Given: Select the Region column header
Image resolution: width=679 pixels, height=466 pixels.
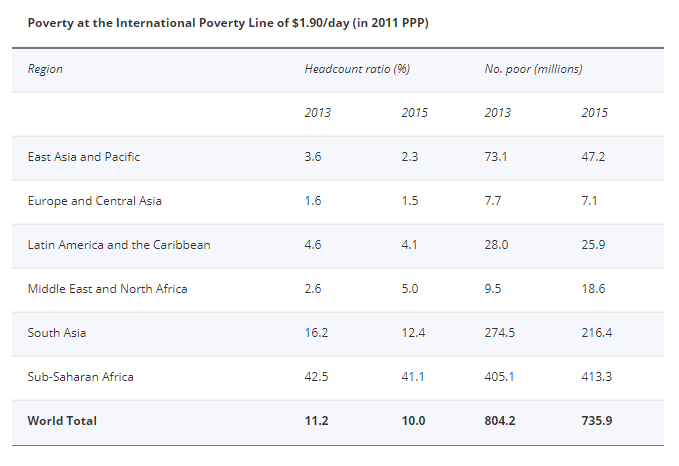Looking at the screenshot, I should click(45, 69).
